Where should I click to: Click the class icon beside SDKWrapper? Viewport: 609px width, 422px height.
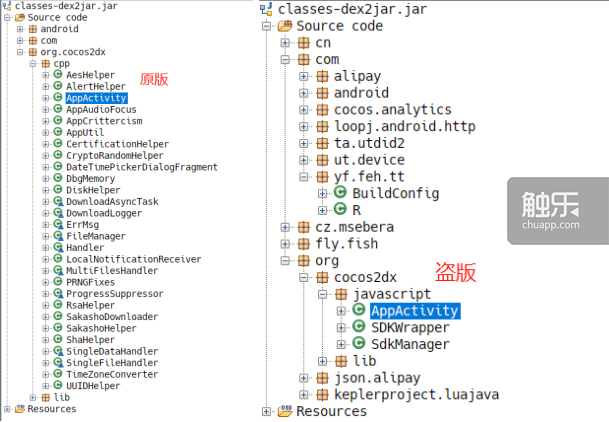pos(358,327)
